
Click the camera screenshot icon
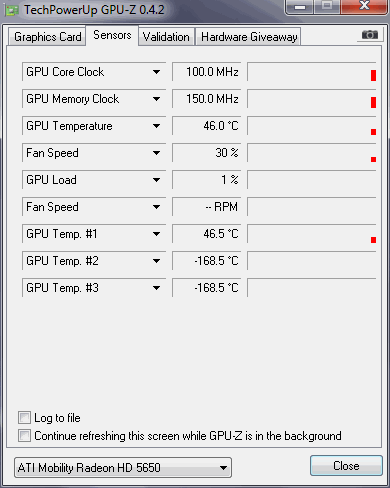tap(370, 35)
